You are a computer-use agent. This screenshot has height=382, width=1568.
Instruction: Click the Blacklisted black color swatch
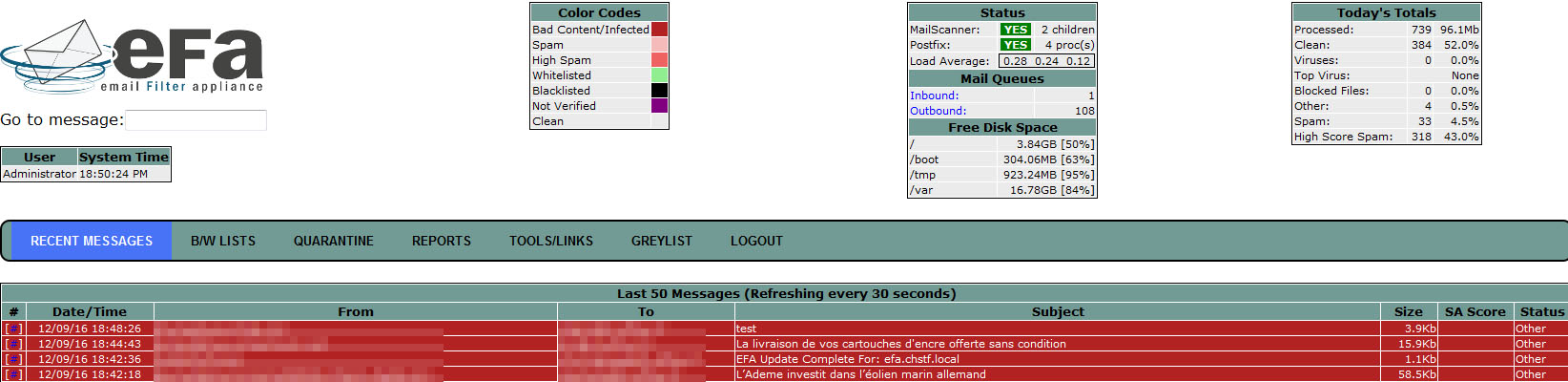(x=659, y=91)
